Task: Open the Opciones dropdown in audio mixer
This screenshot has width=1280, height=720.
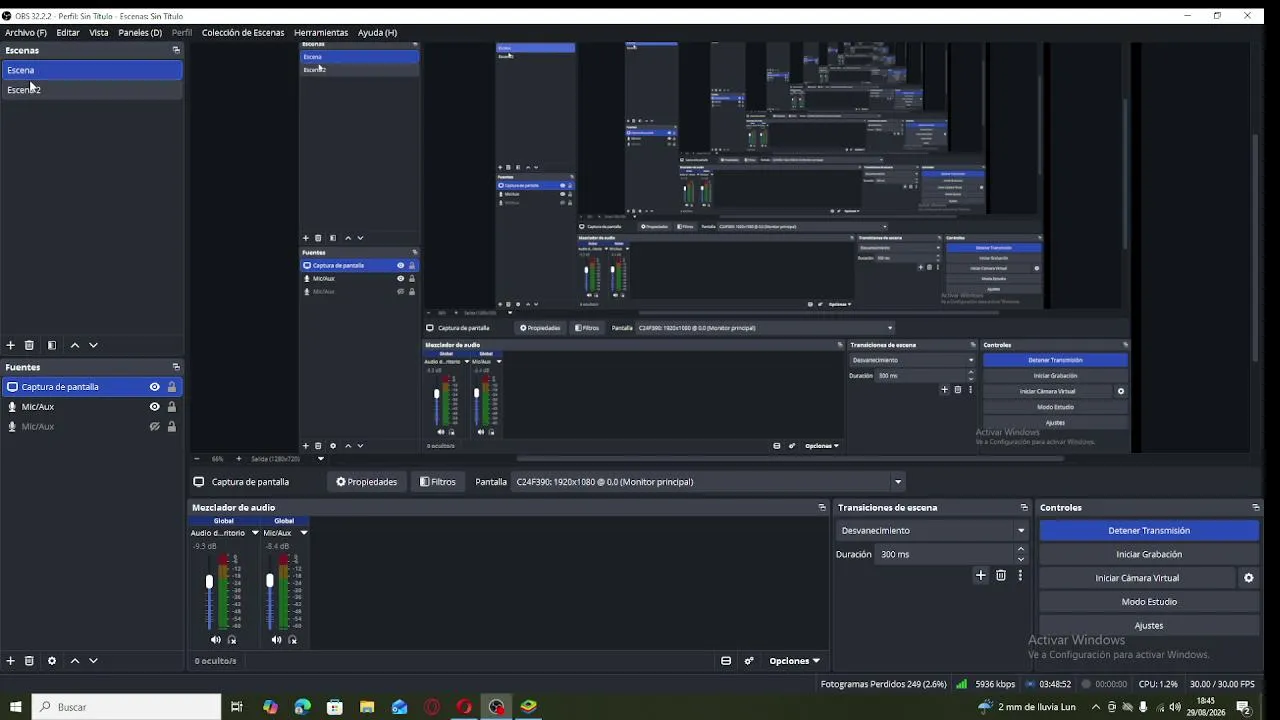Action: 795,661
